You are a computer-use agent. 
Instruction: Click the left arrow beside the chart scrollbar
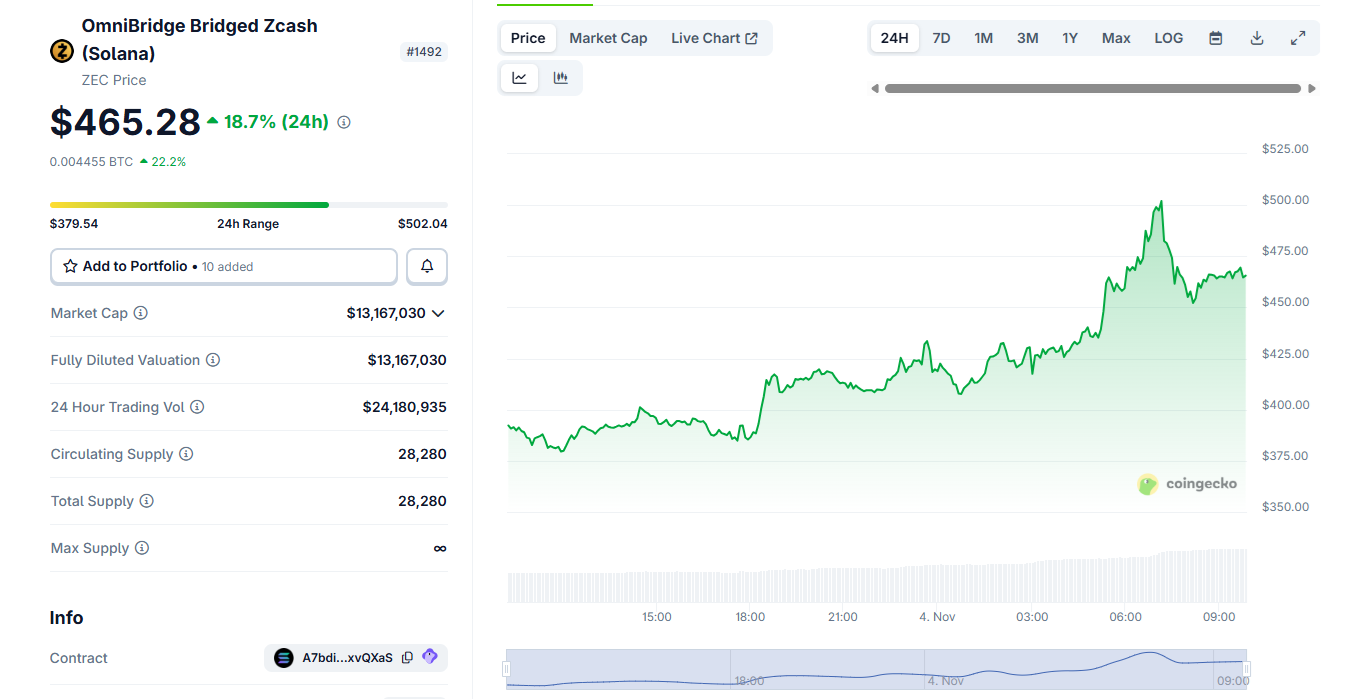(875, 88)
